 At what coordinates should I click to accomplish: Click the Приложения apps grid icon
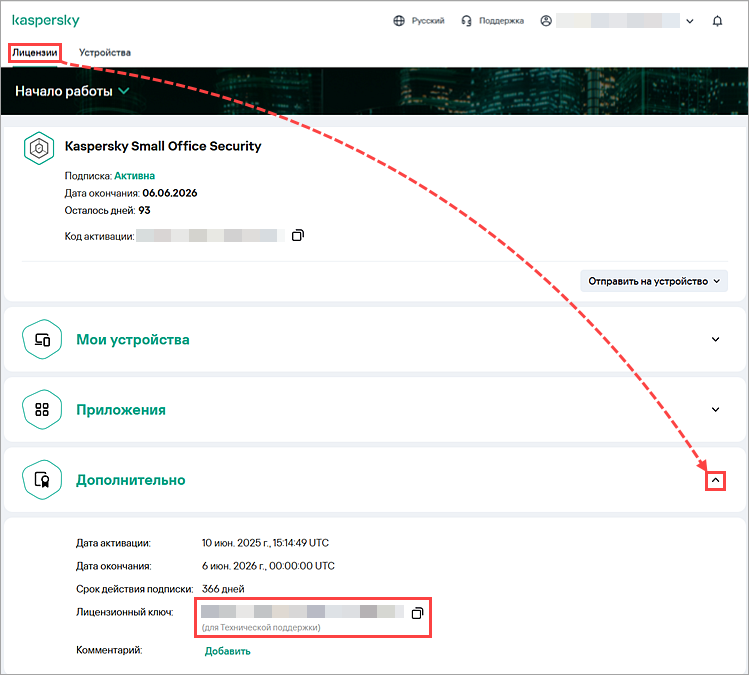coord(42,409)
